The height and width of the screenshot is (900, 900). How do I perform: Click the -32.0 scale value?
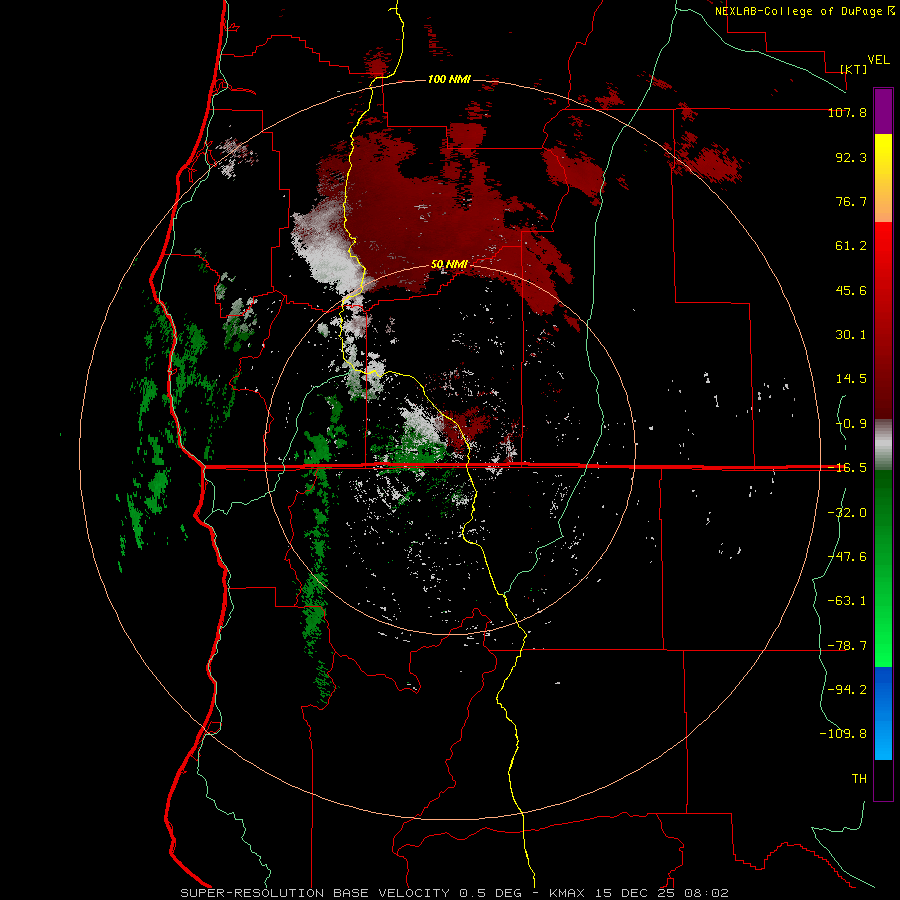pyautogui.click(x=847, y=513)
